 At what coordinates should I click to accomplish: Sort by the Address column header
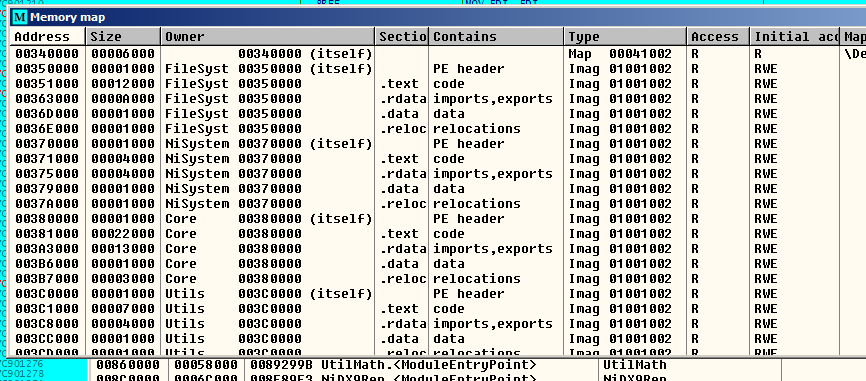[x=48, y=36]
